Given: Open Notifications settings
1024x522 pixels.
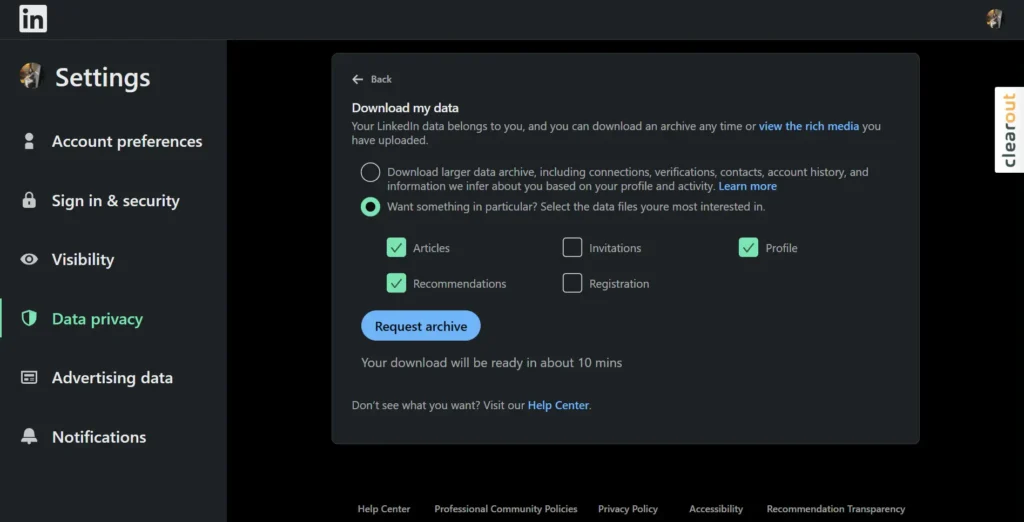Looking at the screenshot, I should tap(99, 436).
